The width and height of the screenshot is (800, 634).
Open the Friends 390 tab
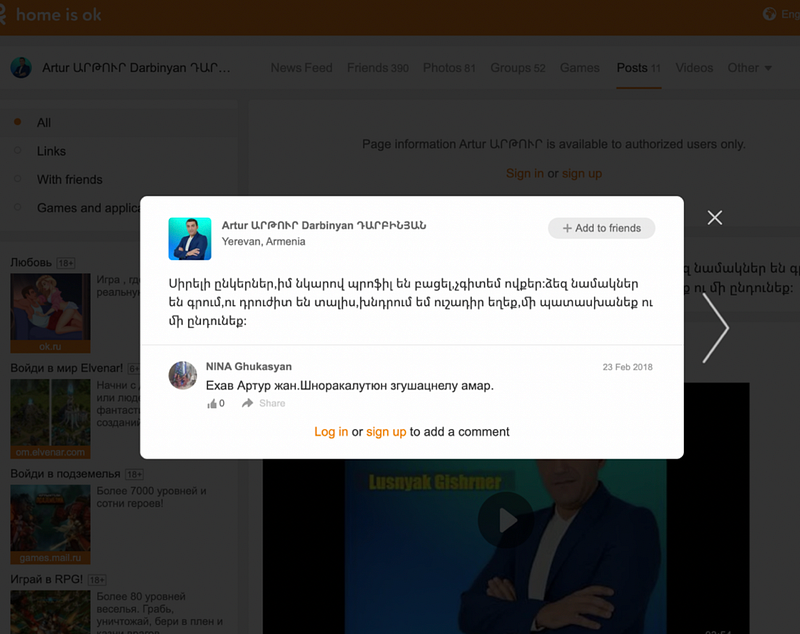pos(378,68)
